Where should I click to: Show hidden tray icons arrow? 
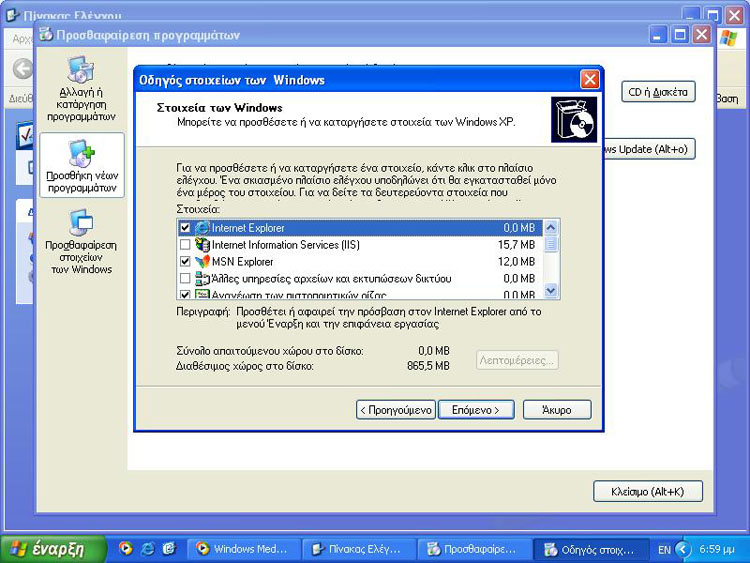click(x=683, y=549)
